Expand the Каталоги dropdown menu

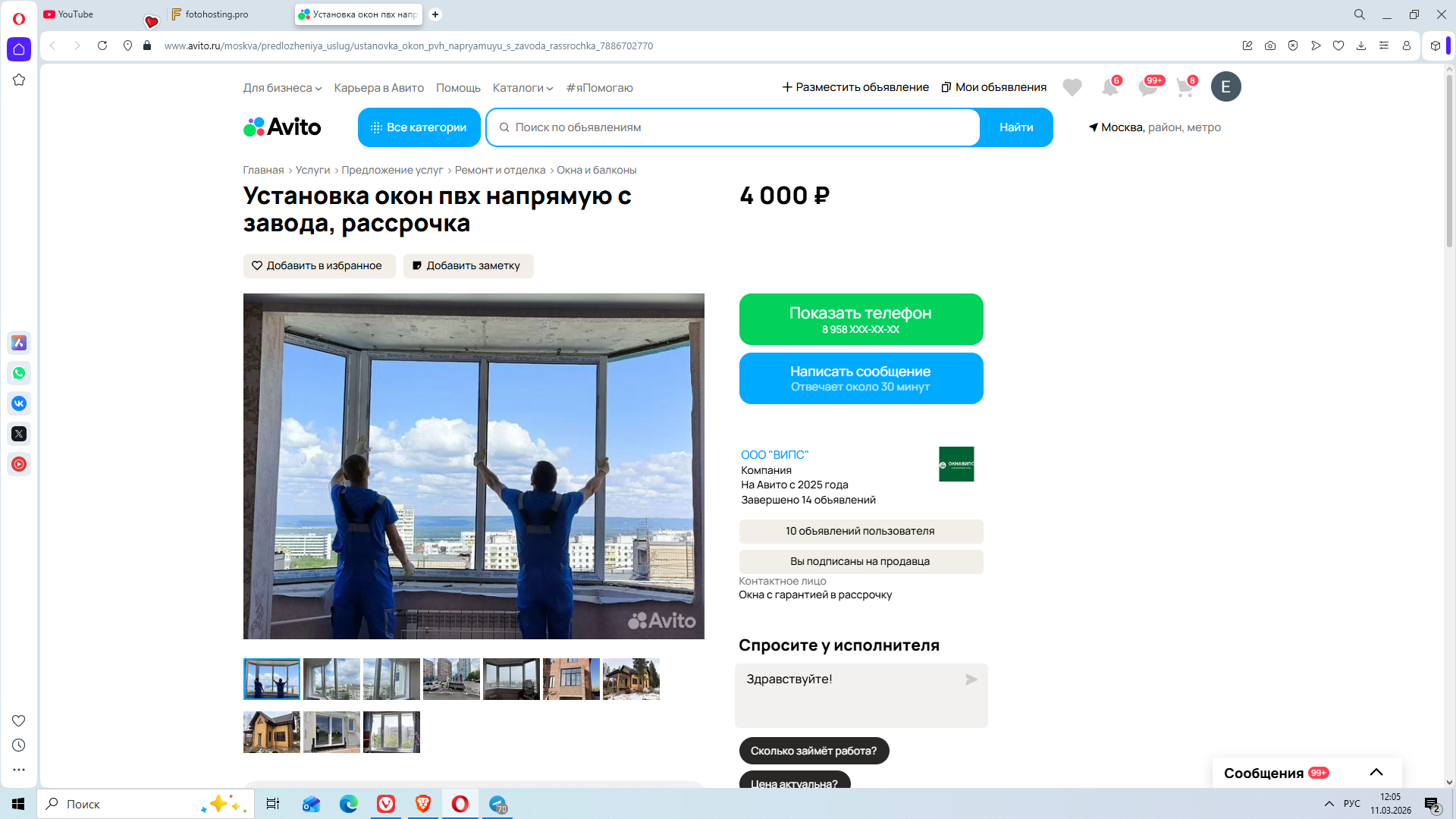[522, 88]
